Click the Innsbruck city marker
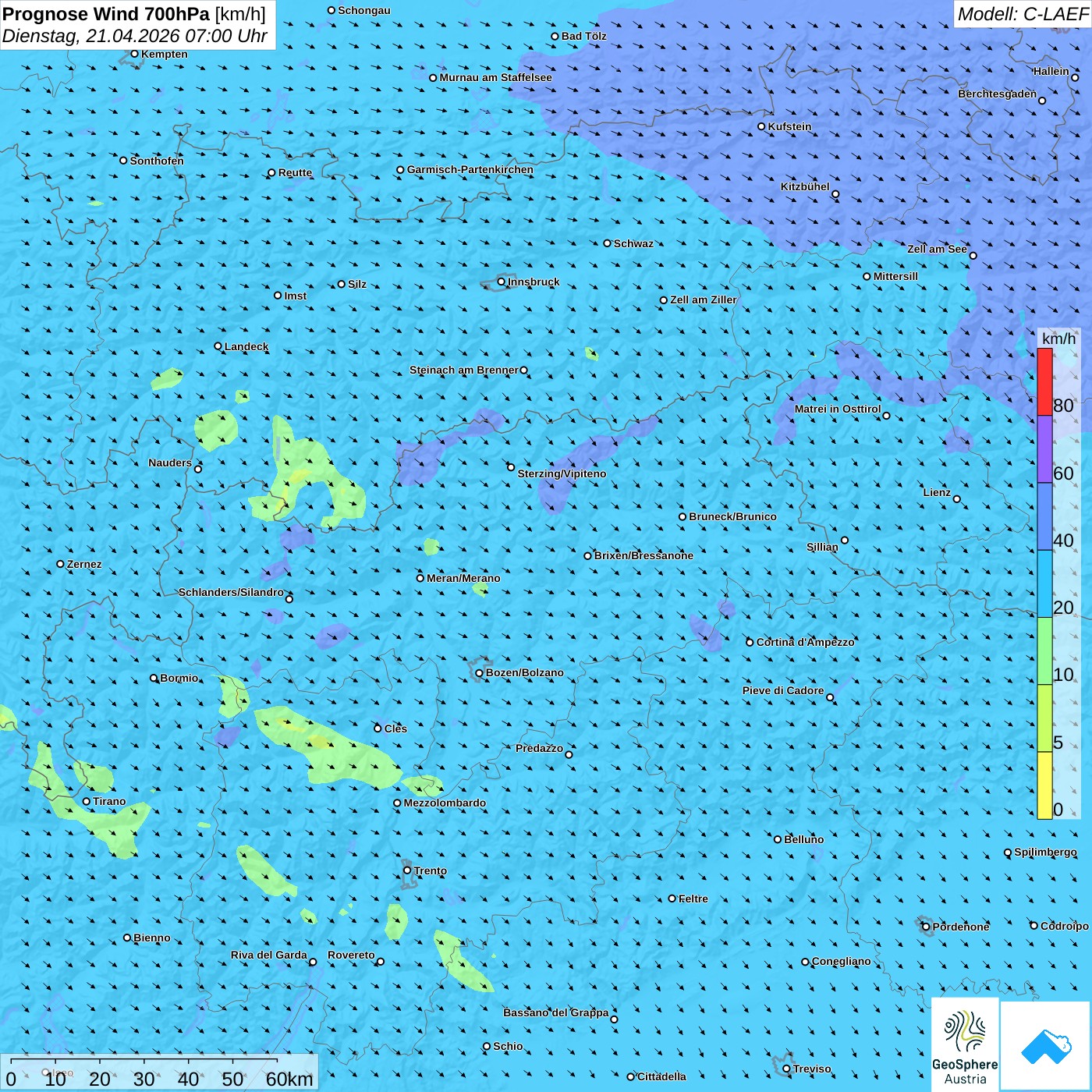The image size is (1092, 1092). (x=502, y=282)
